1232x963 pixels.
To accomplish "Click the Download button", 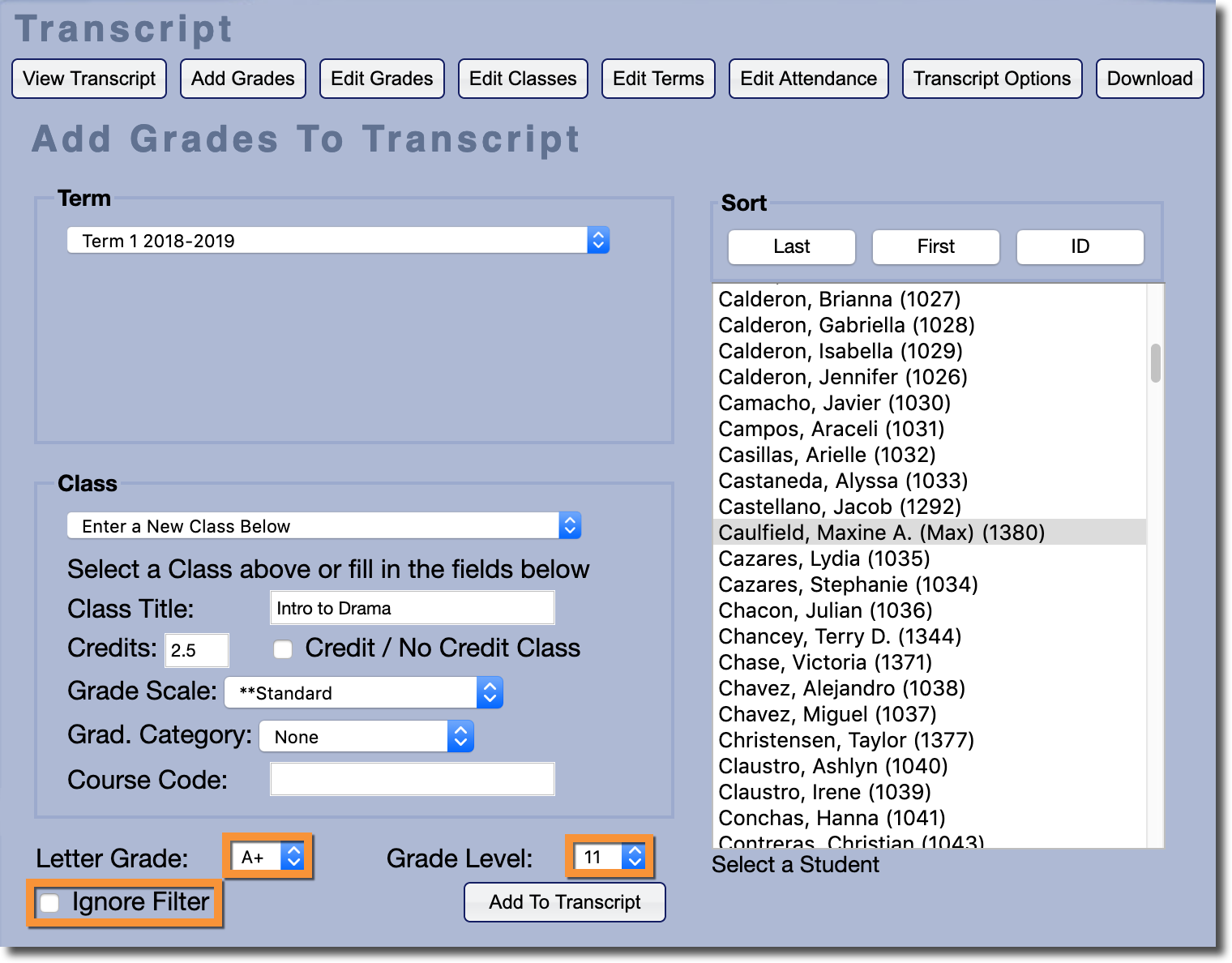I will 1149,79.
